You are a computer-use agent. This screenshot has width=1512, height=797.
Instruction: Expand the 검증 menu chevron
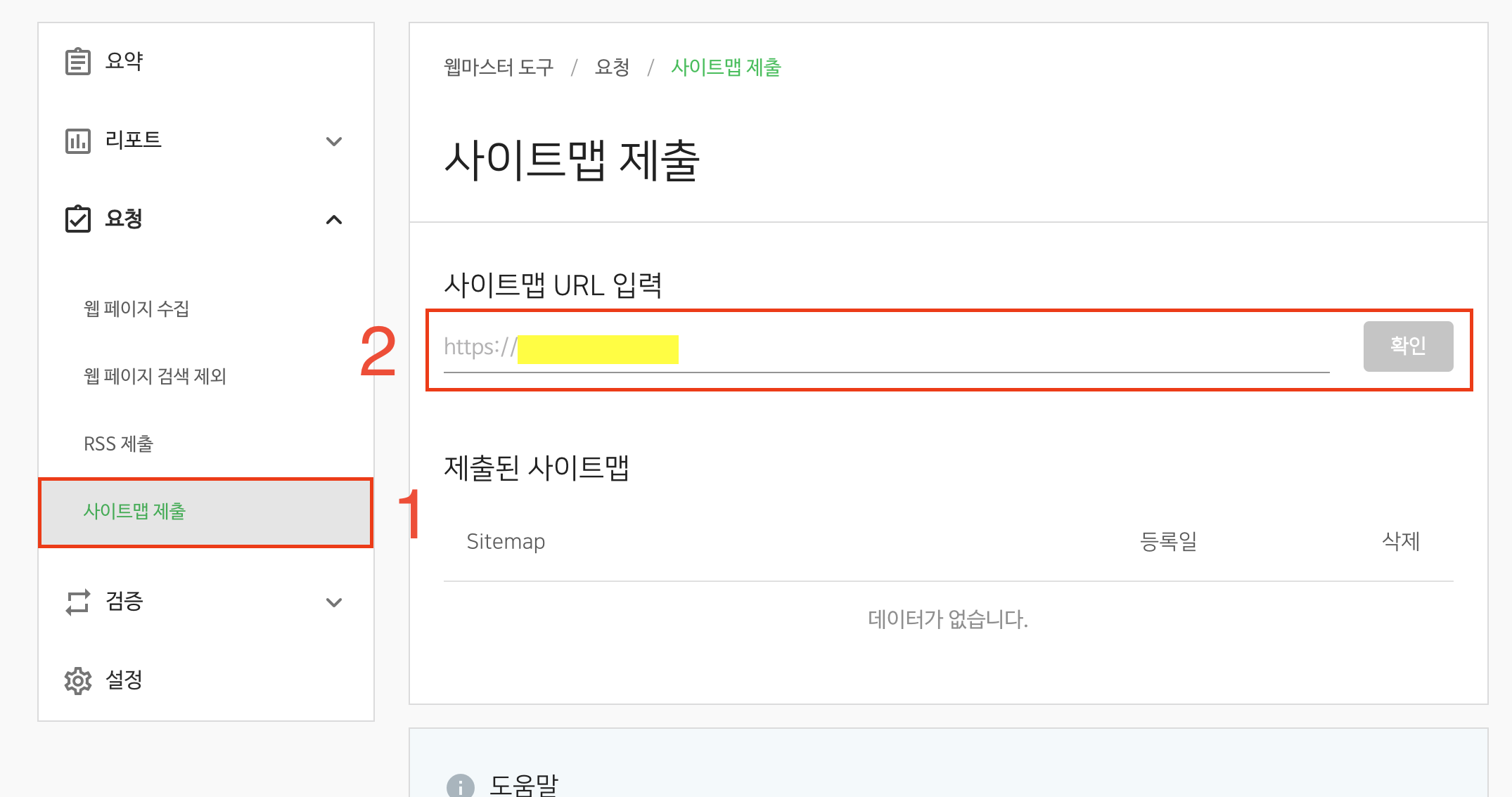click(x=334, y=602)
